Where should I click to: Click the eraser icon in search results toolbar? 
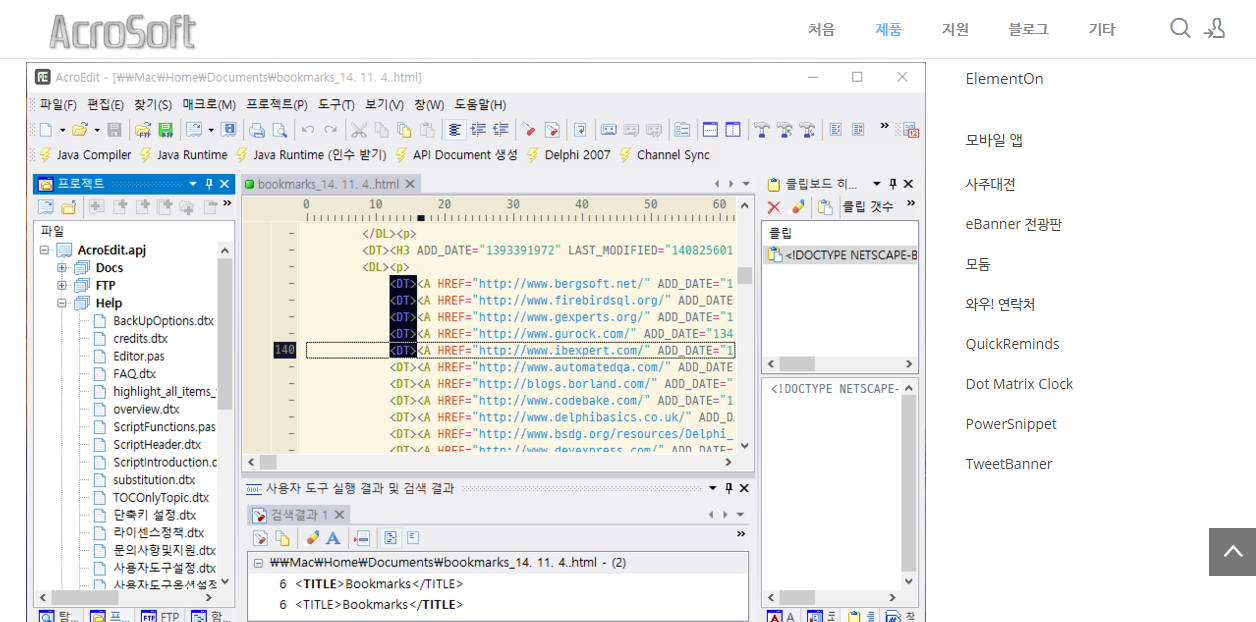pyautogui.click(x=312, y=538)
